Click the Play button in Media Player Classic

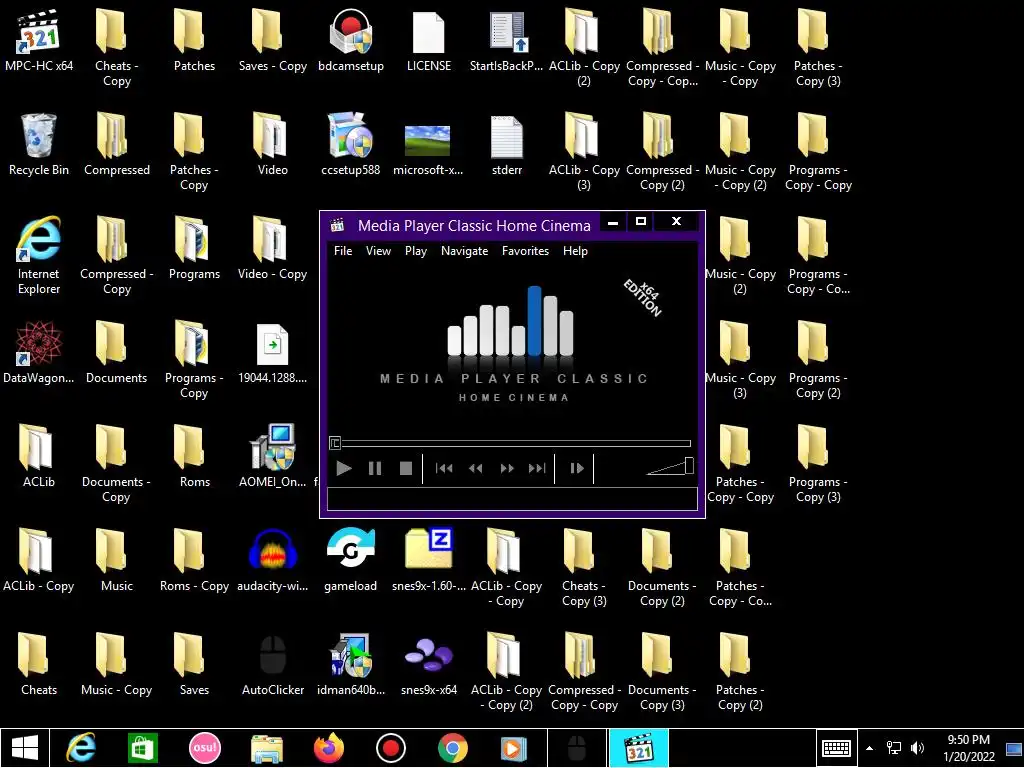click(x=344, y=468)
